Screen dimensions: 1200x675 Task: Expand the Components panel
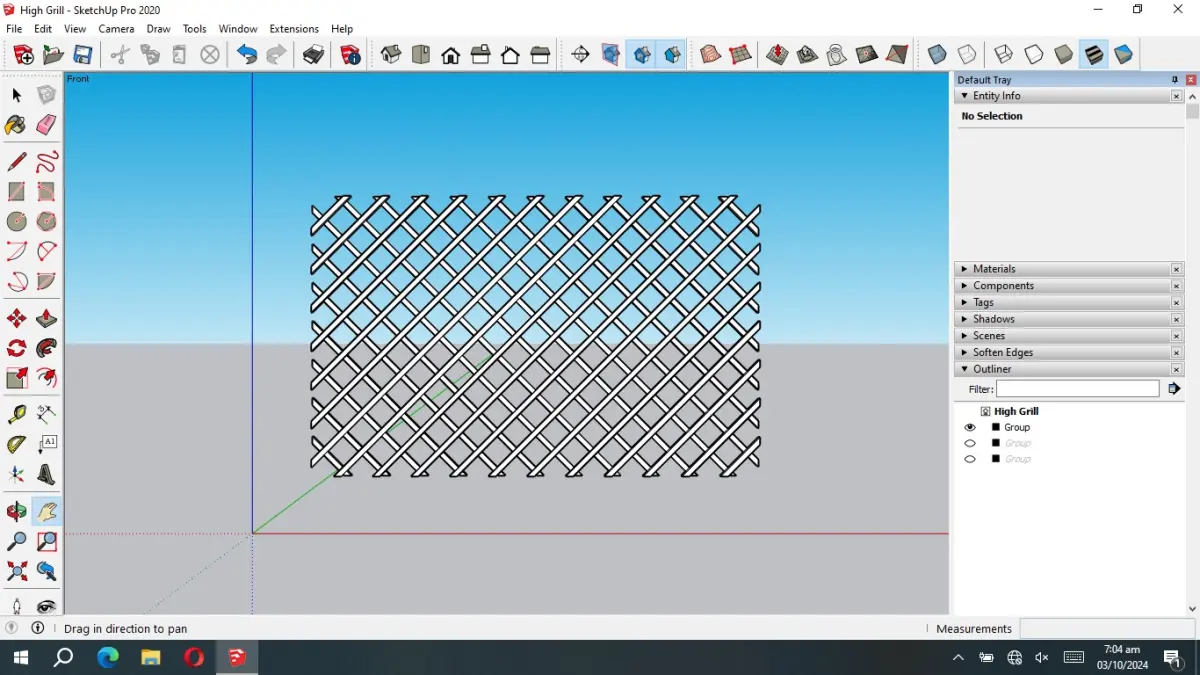[964, 286]
